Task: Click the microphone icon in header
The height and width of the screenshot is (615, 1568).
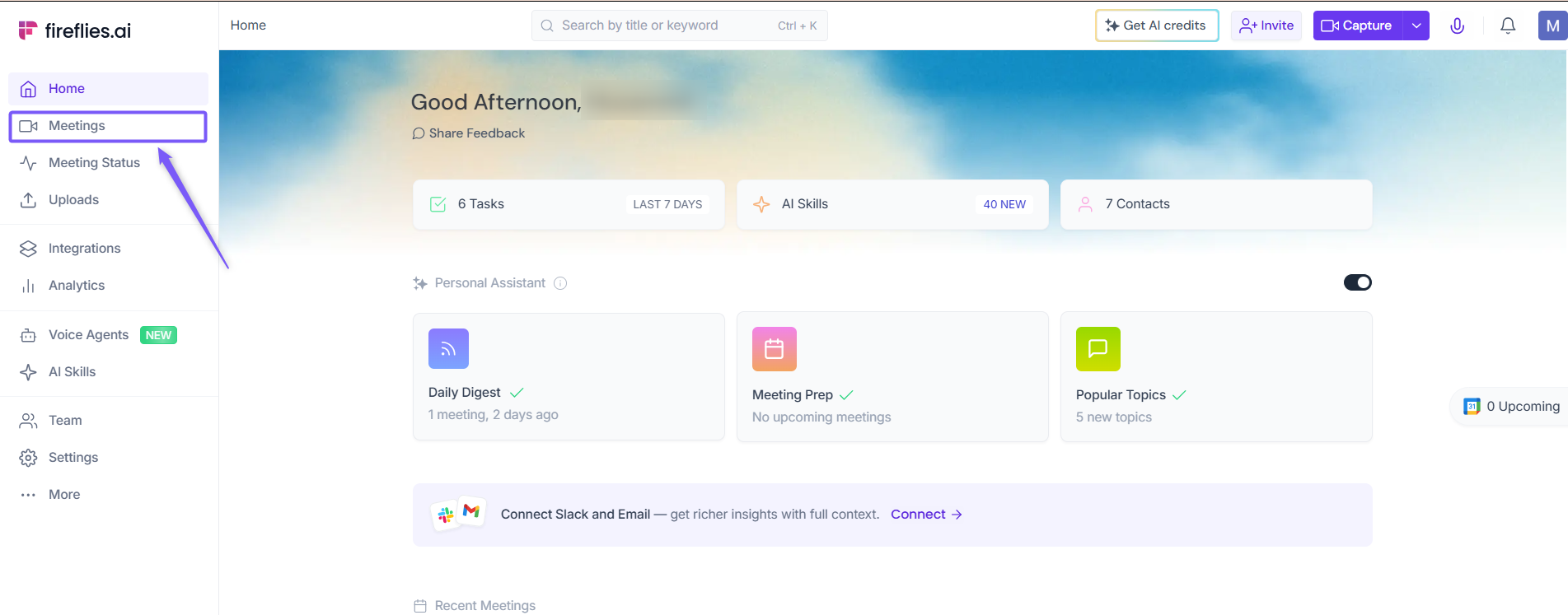Action: coord(1457,26)
